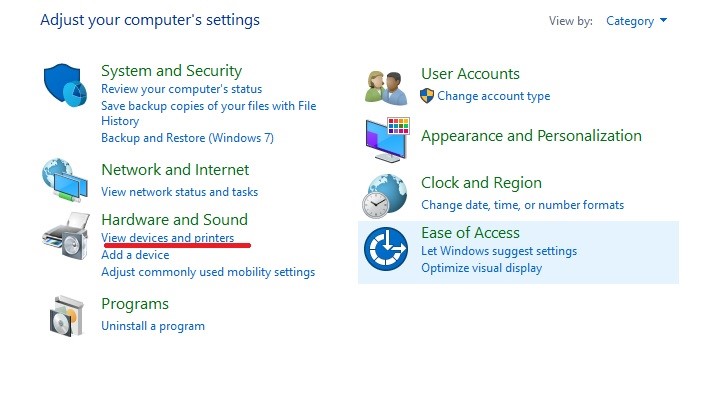Open View devices and printers
709x411 pixels.
tap(168, 238)
